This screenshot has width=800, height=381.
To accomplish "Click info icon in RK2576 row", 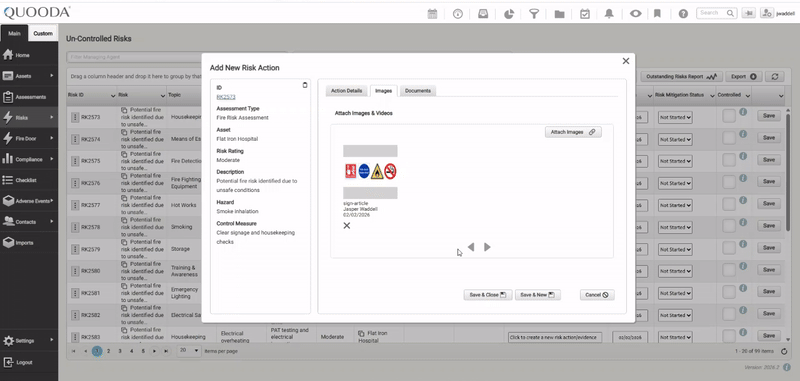I will (743, 178).
